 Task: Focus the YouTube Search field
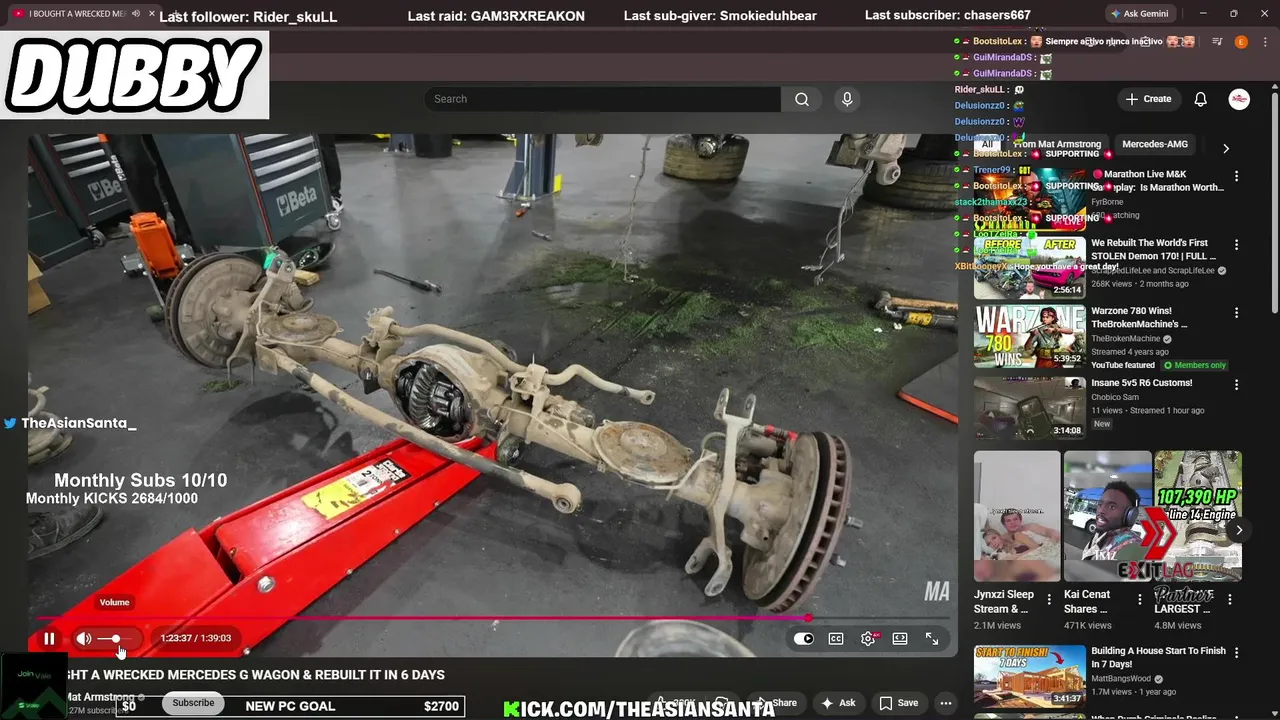pyautogui.click(x=602, y=99)
